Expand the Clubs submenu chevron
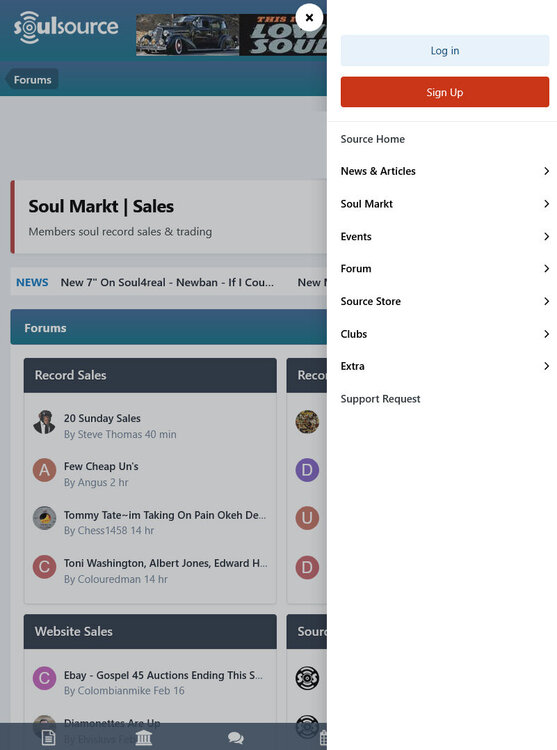Image resolution: width=557 pixels, height=750 pixels. (x=546, y=334)
